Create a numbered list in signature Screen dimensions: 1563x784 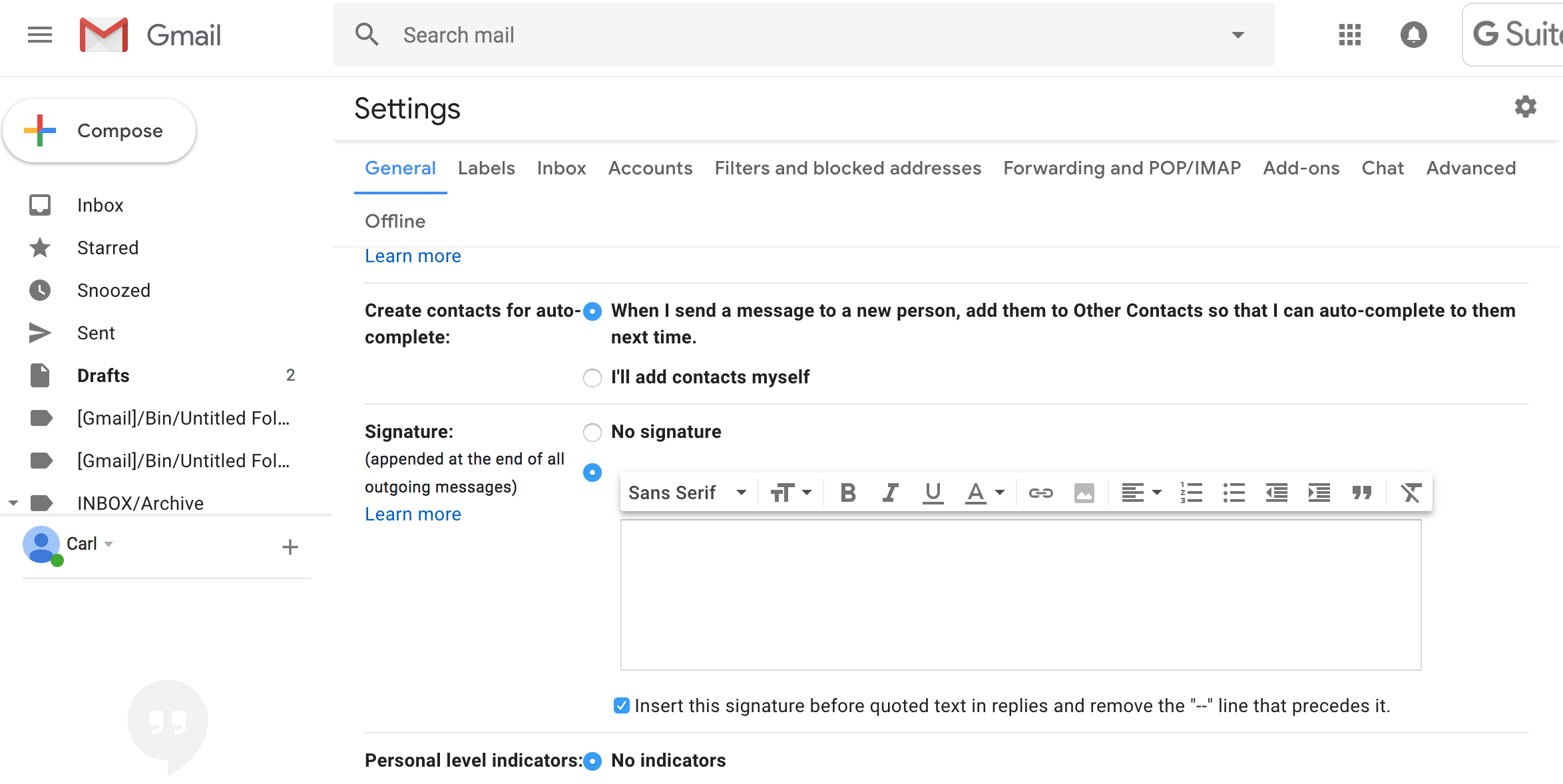1191,492
